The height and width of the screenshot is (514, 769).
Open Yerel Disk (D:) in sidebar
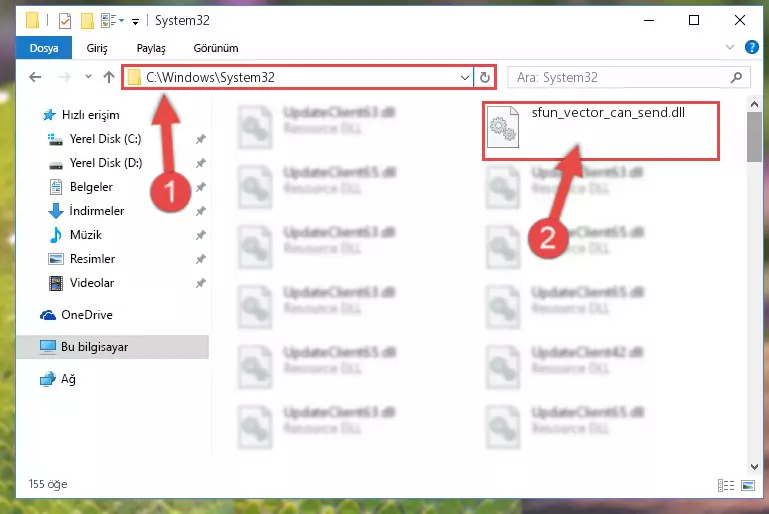pos(106,163)
